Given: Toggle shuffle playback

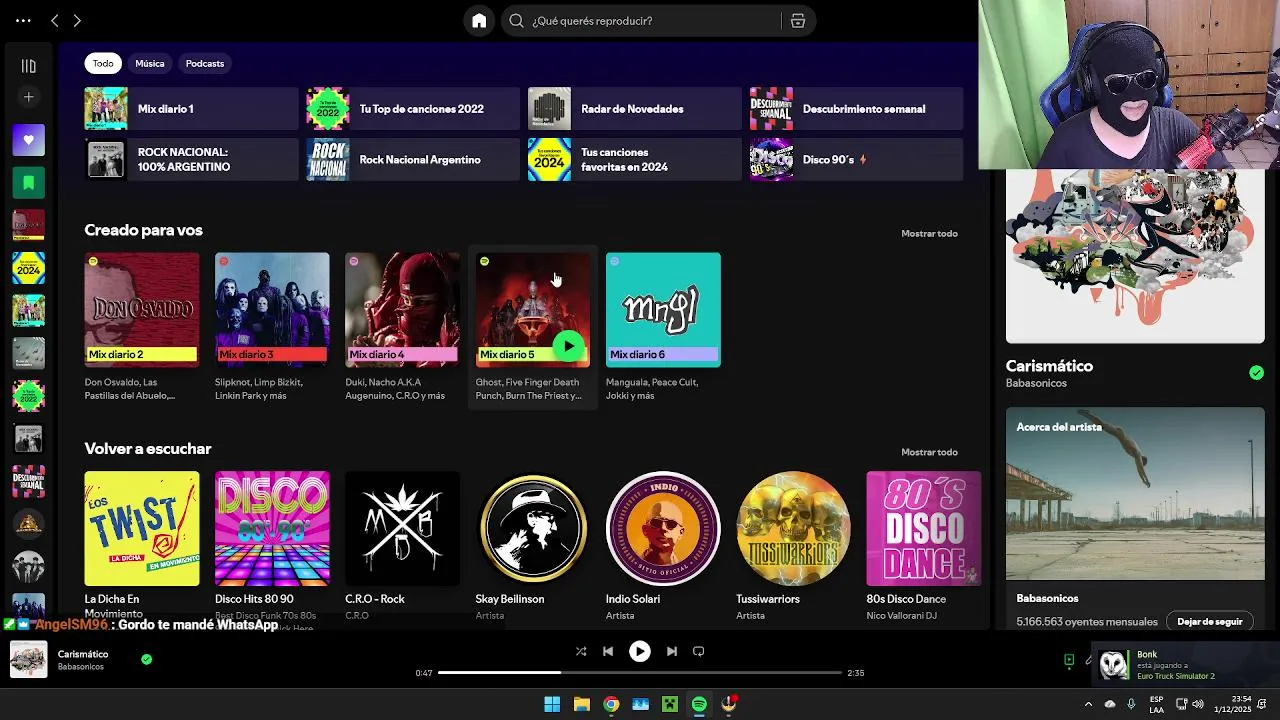Looking at the screenshot, I should [x=581, y=651].
